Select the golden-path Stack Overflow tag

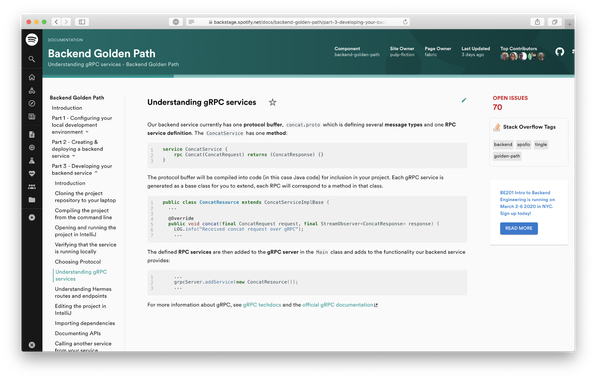507,156
